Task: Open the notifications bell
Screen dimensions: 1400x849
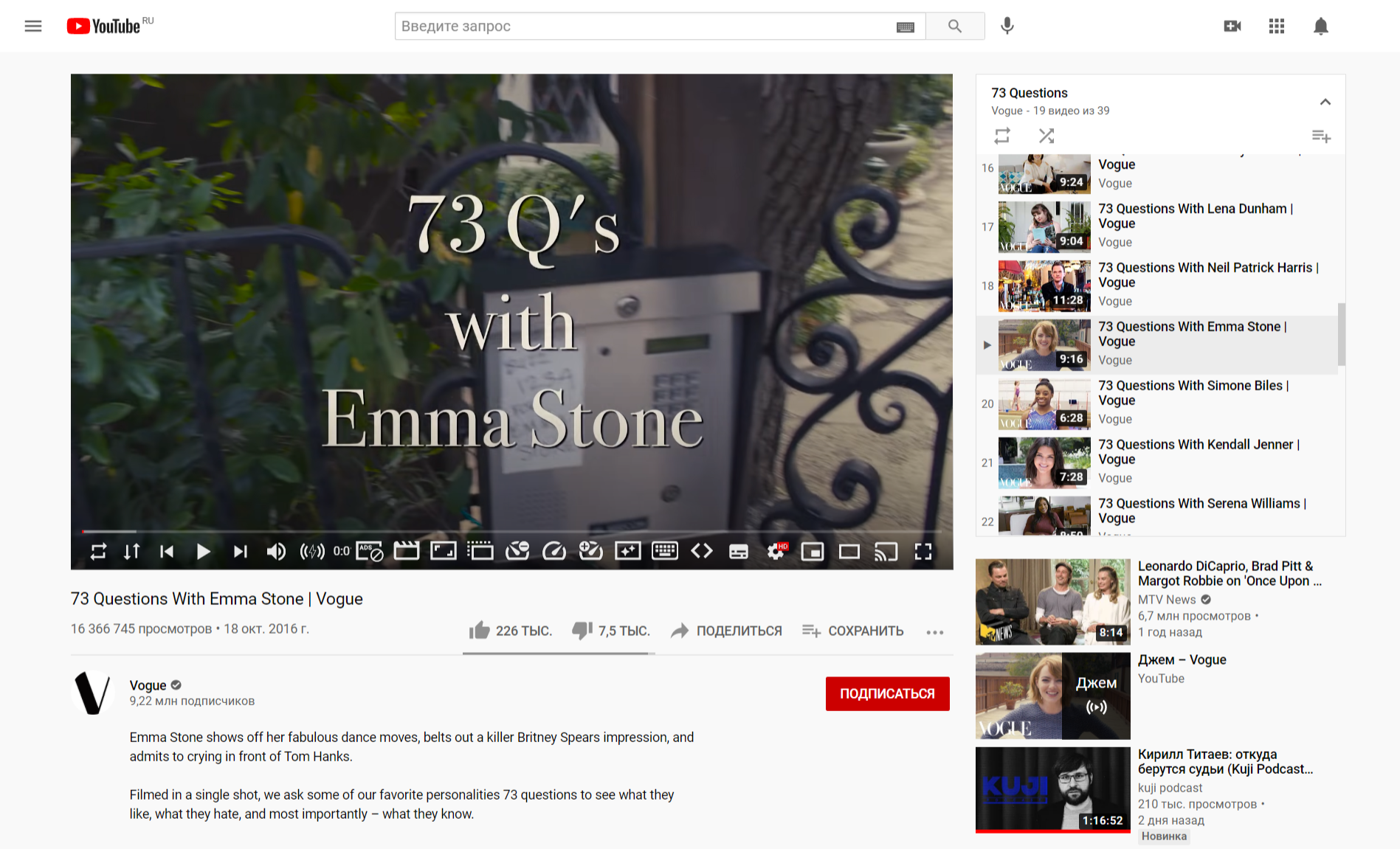Action: click(x=1321, y=27)
